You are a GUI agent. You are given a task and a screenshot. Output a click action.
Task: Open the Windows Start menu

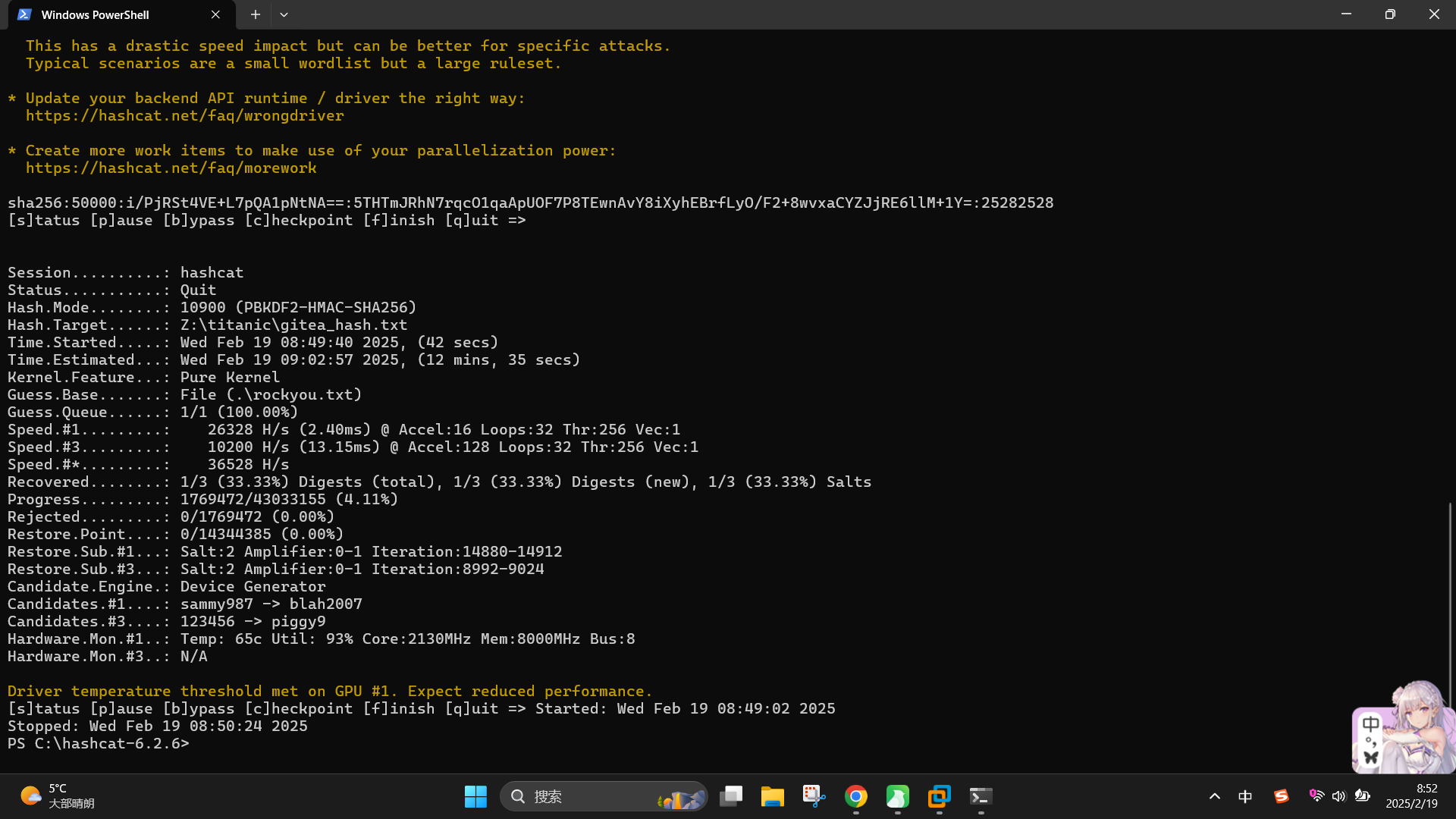pyautogui.click(x=475, y=796)
